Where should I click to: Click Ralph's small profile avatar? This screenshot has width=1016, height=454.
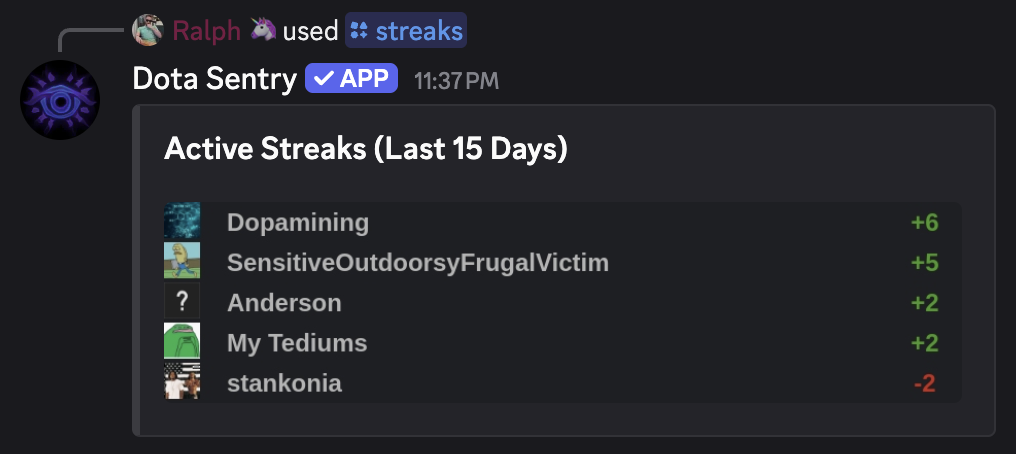point(148,31)
